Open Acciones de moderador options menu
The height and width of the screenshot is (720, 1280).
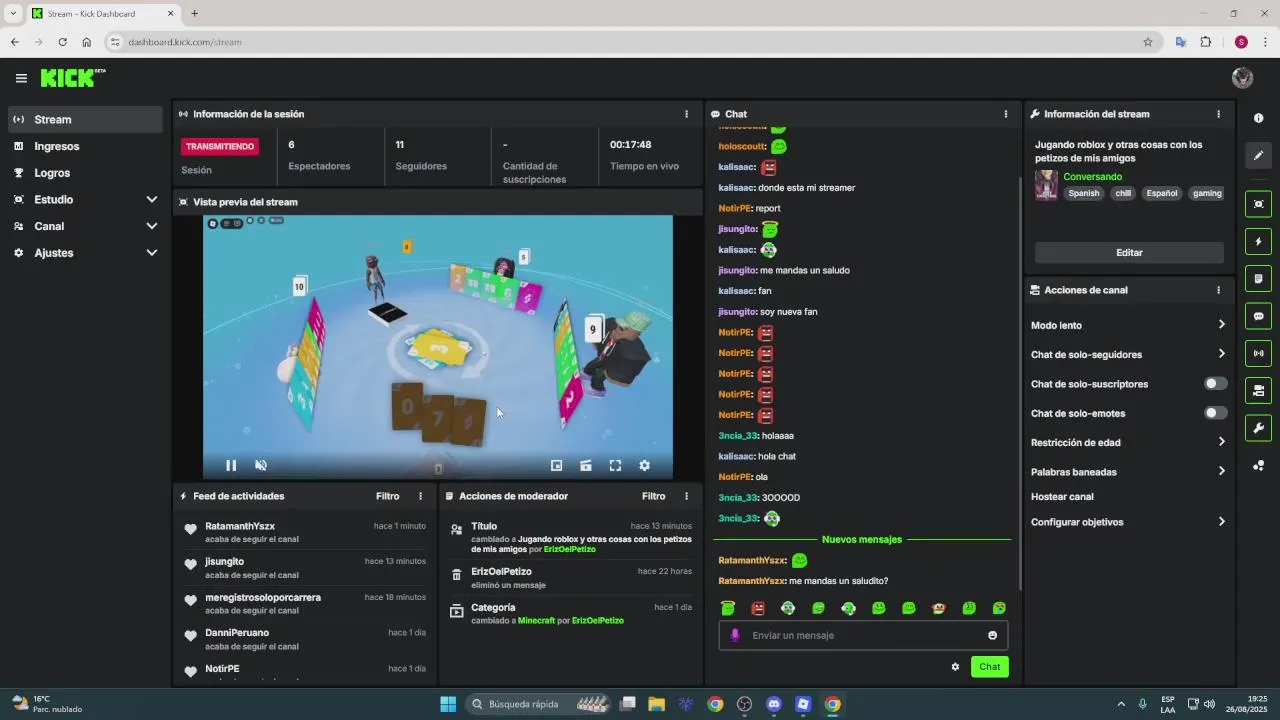[x=686, y=496]
